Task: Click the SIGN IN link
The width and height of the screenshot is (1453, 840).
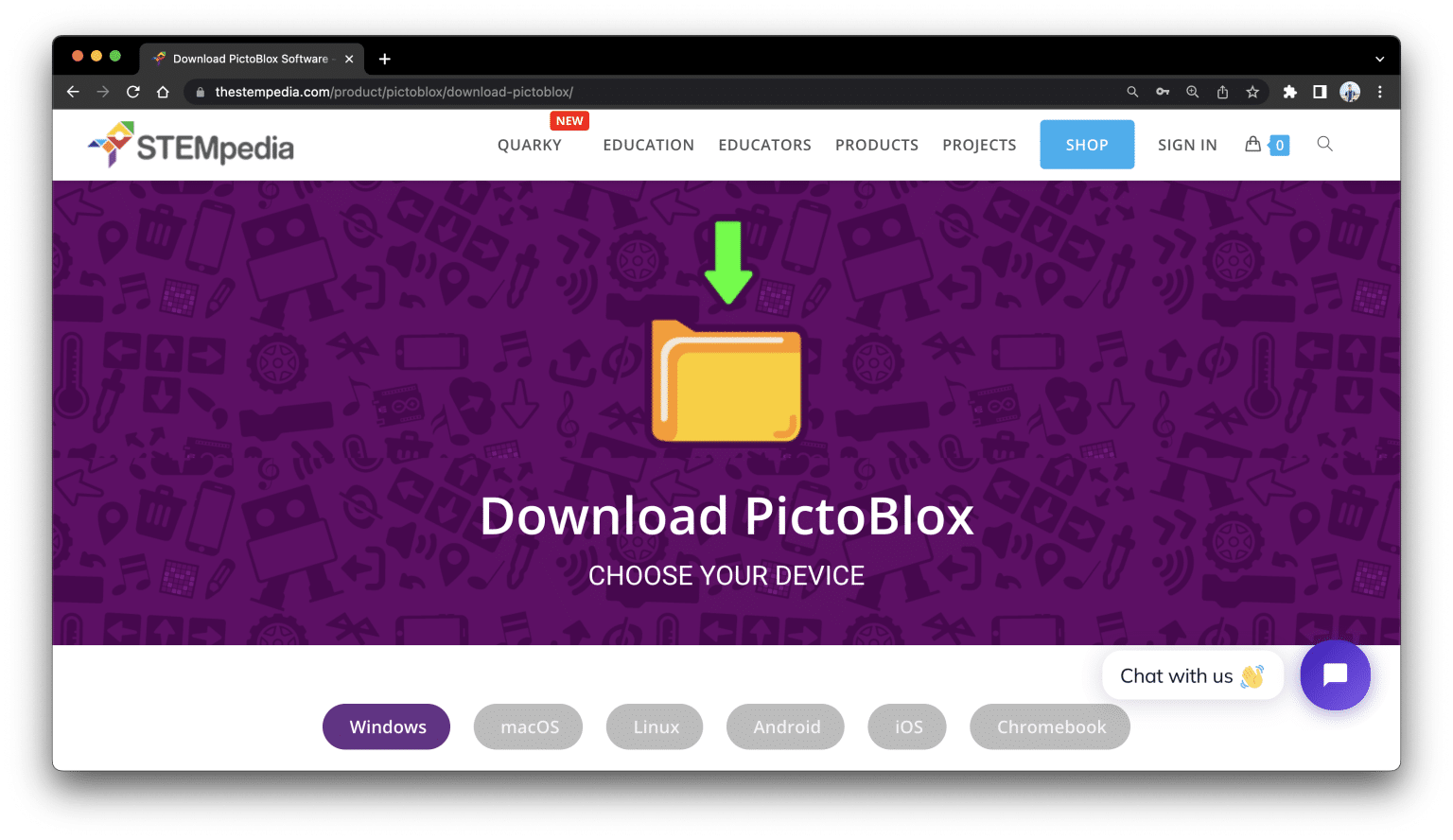Action: point(1187,144)
